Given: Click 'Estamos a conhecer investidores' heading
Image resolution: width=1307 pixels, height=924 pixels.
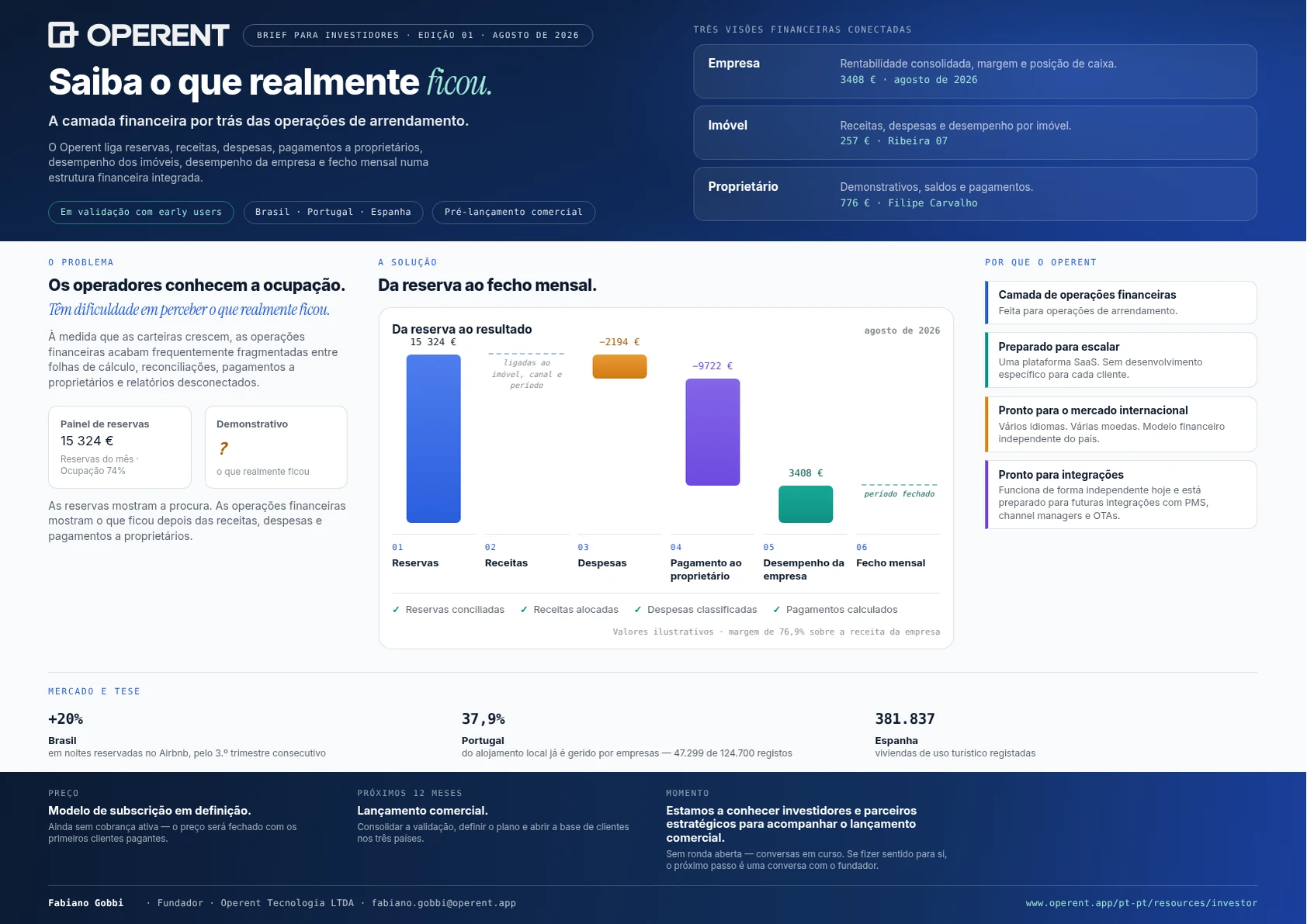Looking at the screenshot, I should pos(791,824).
